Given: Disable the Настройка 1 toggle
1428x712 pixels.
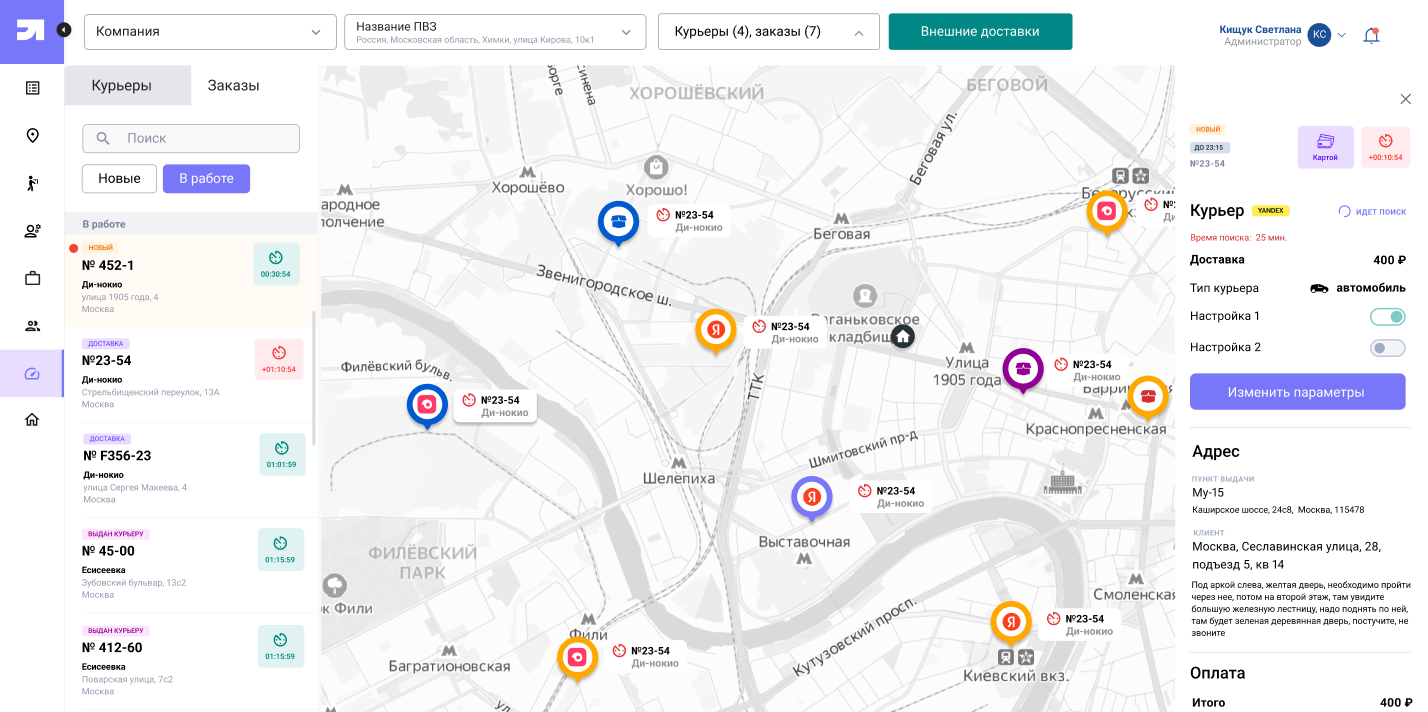Looking at the screenshot, I should (1387, 317).
